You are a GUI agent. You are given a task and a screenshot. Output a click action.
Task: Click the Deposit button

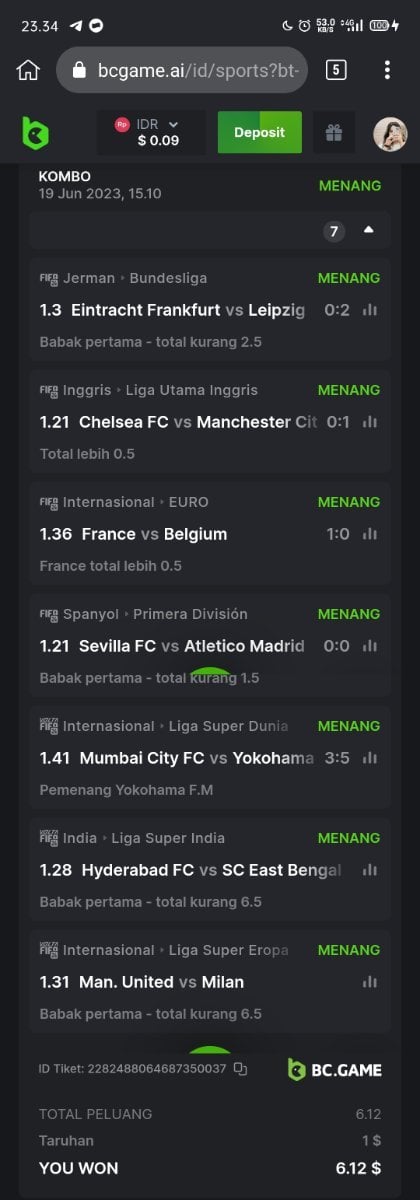(260, 132)
